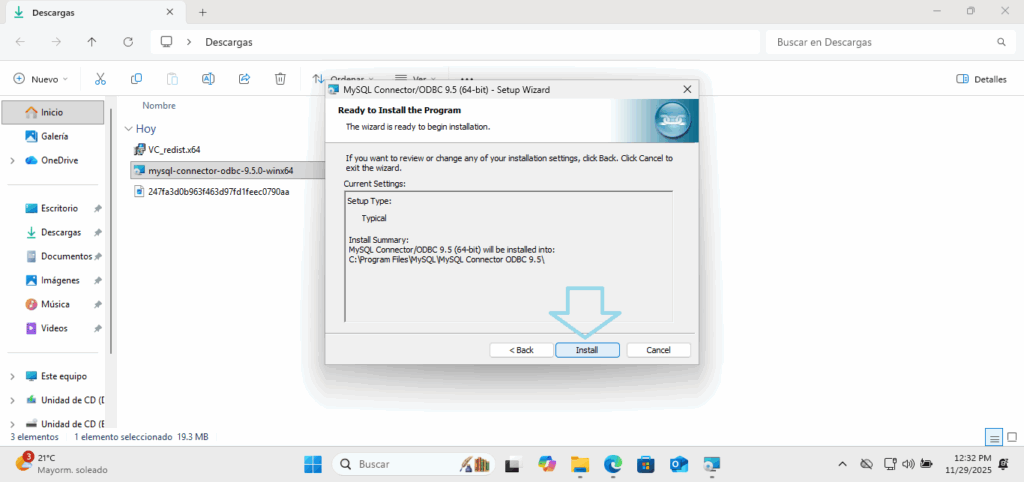Click the Copy icon in Explorer toolbar

(136, 79)
